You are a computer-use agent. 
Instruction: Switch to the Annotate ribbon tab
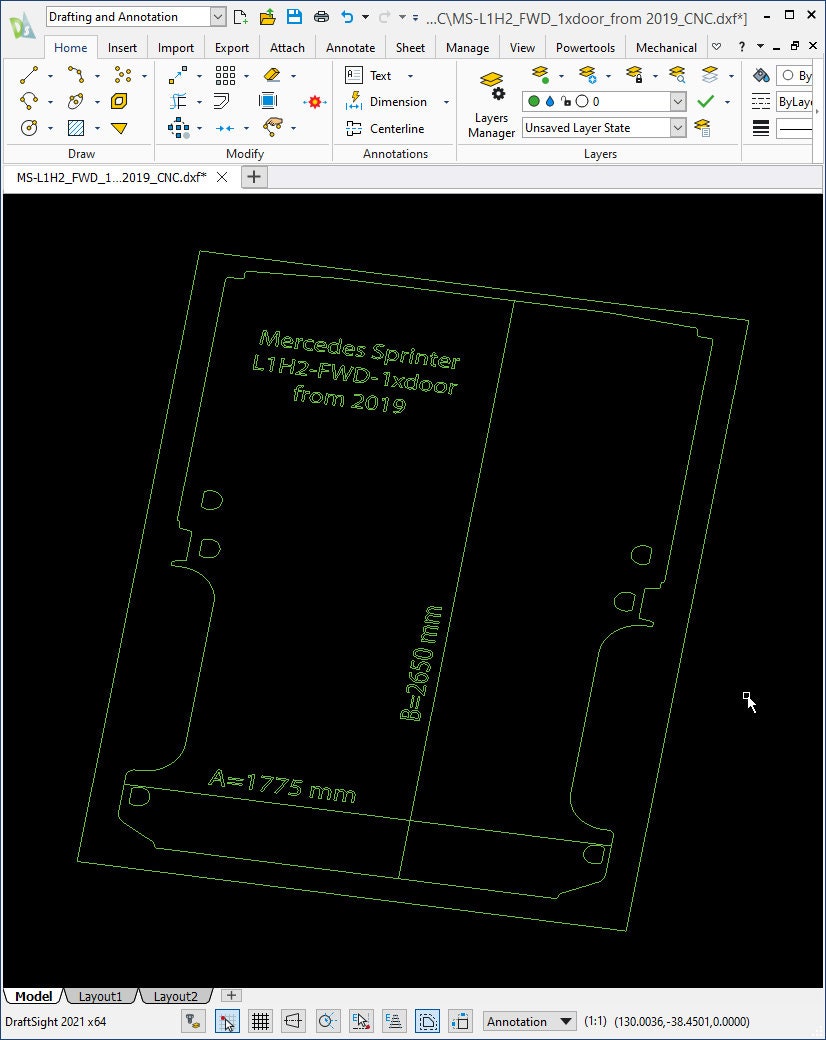coord(350,48)
